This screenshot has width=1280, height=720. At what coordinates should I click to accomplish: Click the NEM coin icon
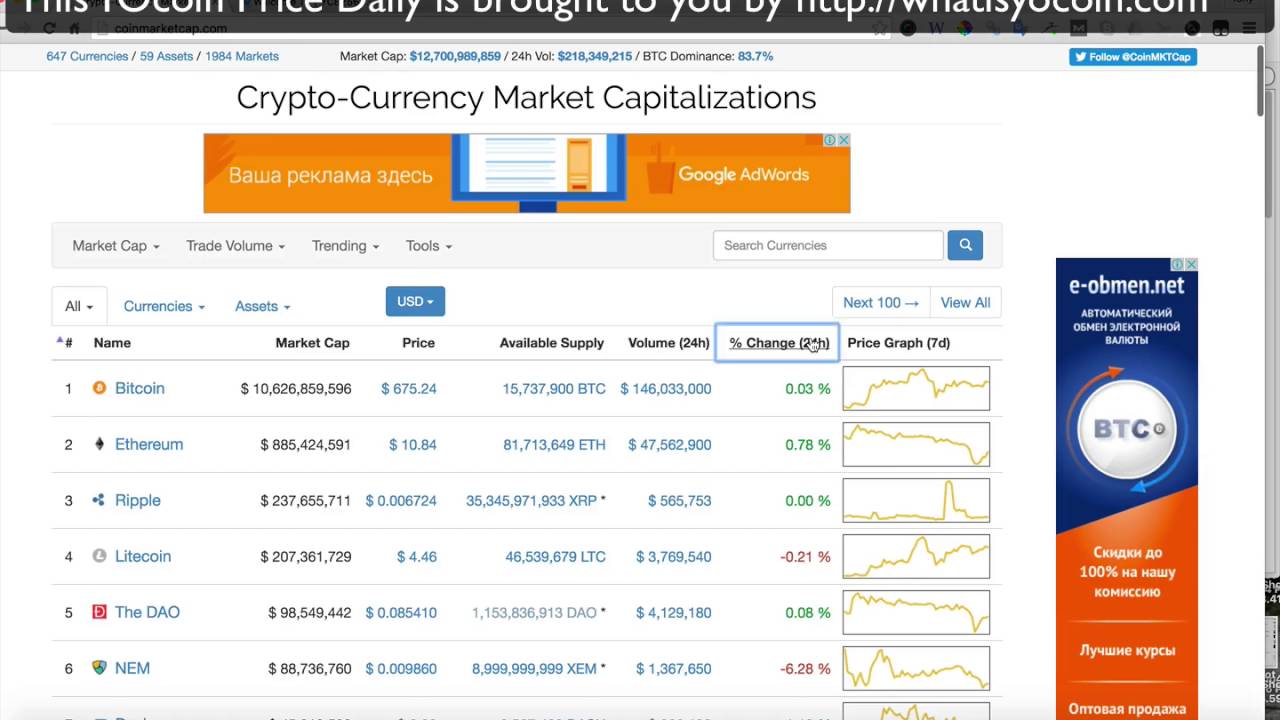click(99, 668)
